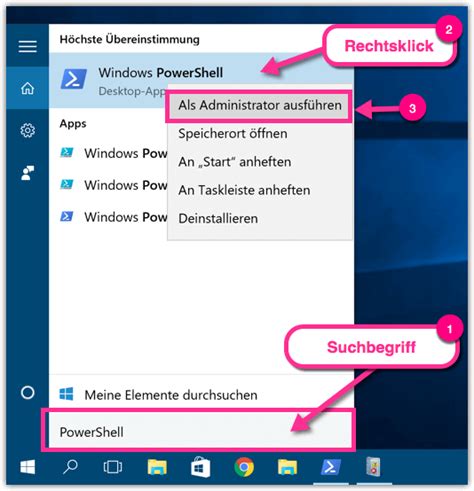Click the Feedback person icon in the sidebar
Image resolution: width=474 pixels, height=491 pixels.
28,173
